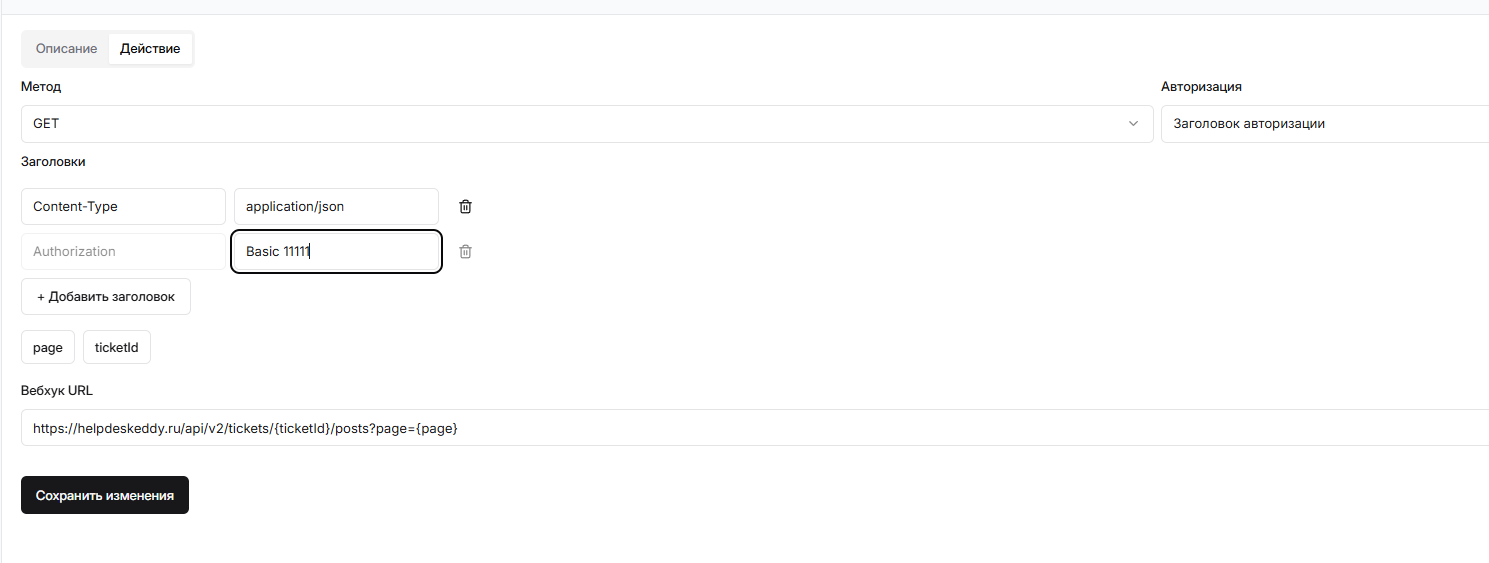Focus the Authorization header name field
The height and width of the screenshot is (563, 1489).
pos(123,252)
